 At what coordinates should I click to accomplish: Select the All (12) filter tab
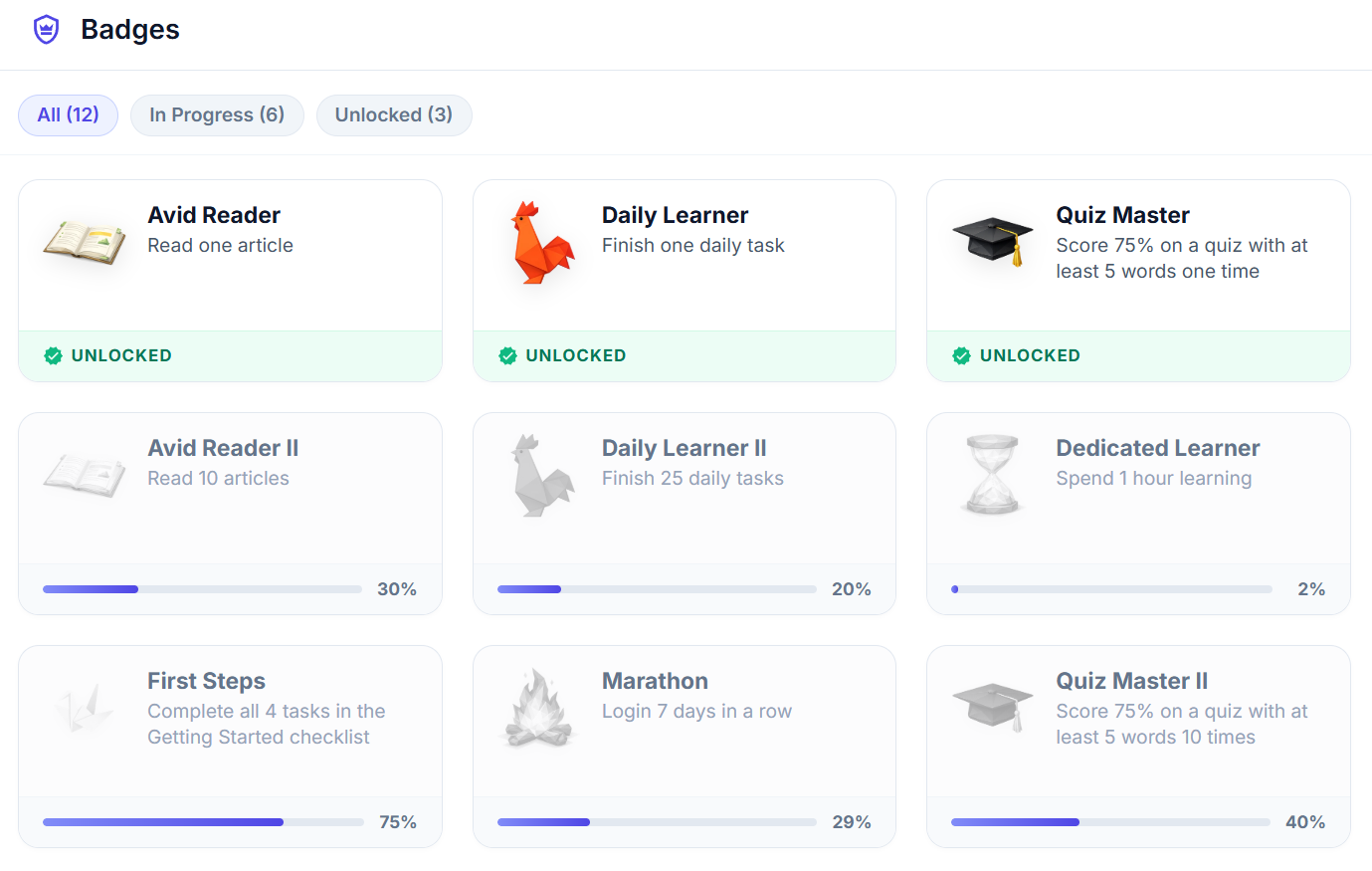(68, 115)
